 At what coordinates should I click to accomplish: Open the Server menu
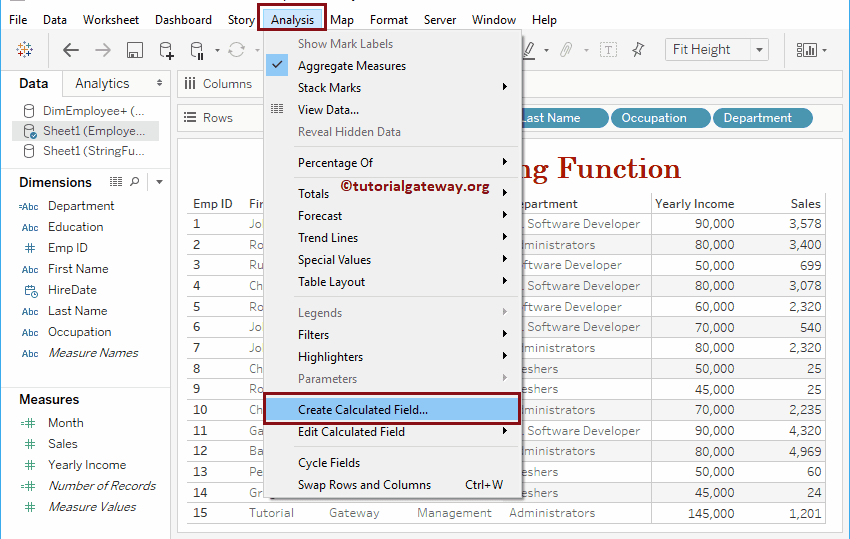click(440, 20)
